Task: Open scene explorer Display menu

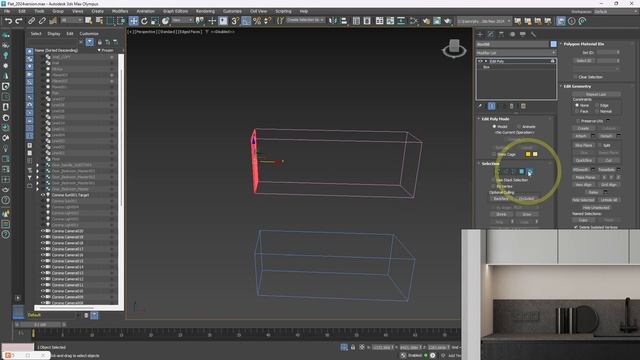Action: (53, 34)
